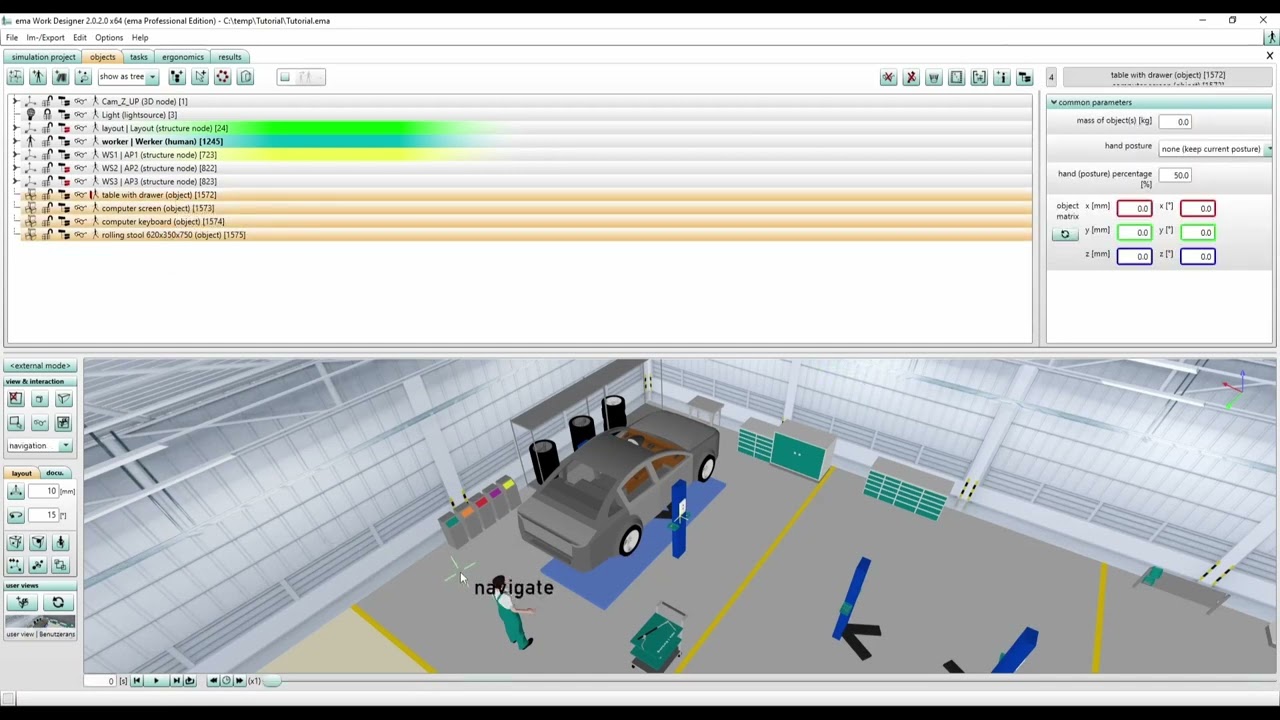Open the Im-/Export menu
This screenshot has height=720, width=1280.
pos(46,38)
